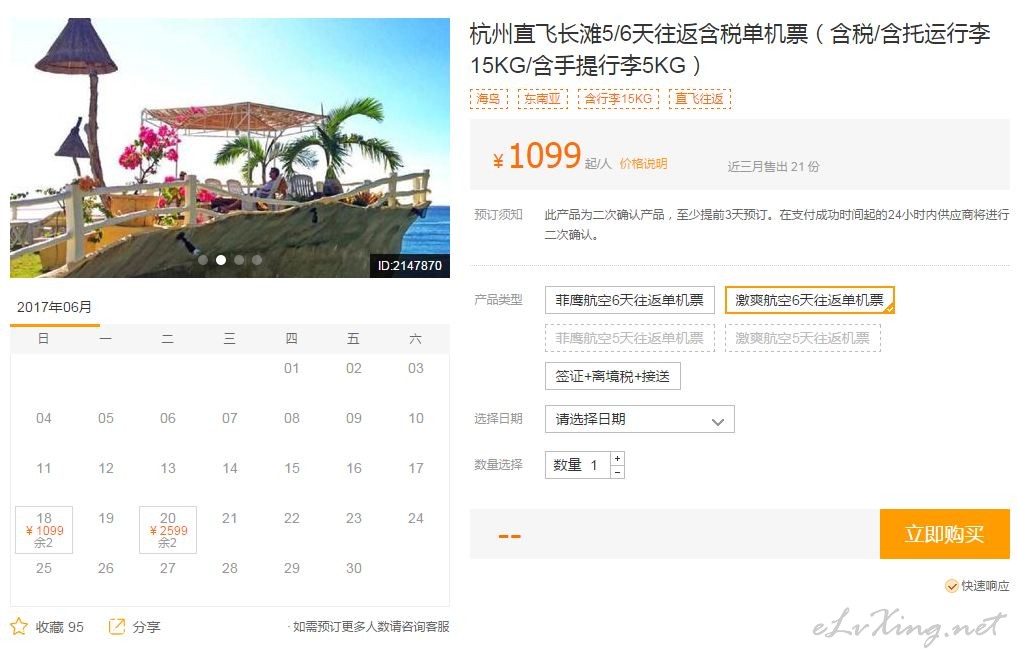Viewport: 1017px width, 660px height.
Task: Click the share icon
Action: pyautogui.click(x=116, y=626)
